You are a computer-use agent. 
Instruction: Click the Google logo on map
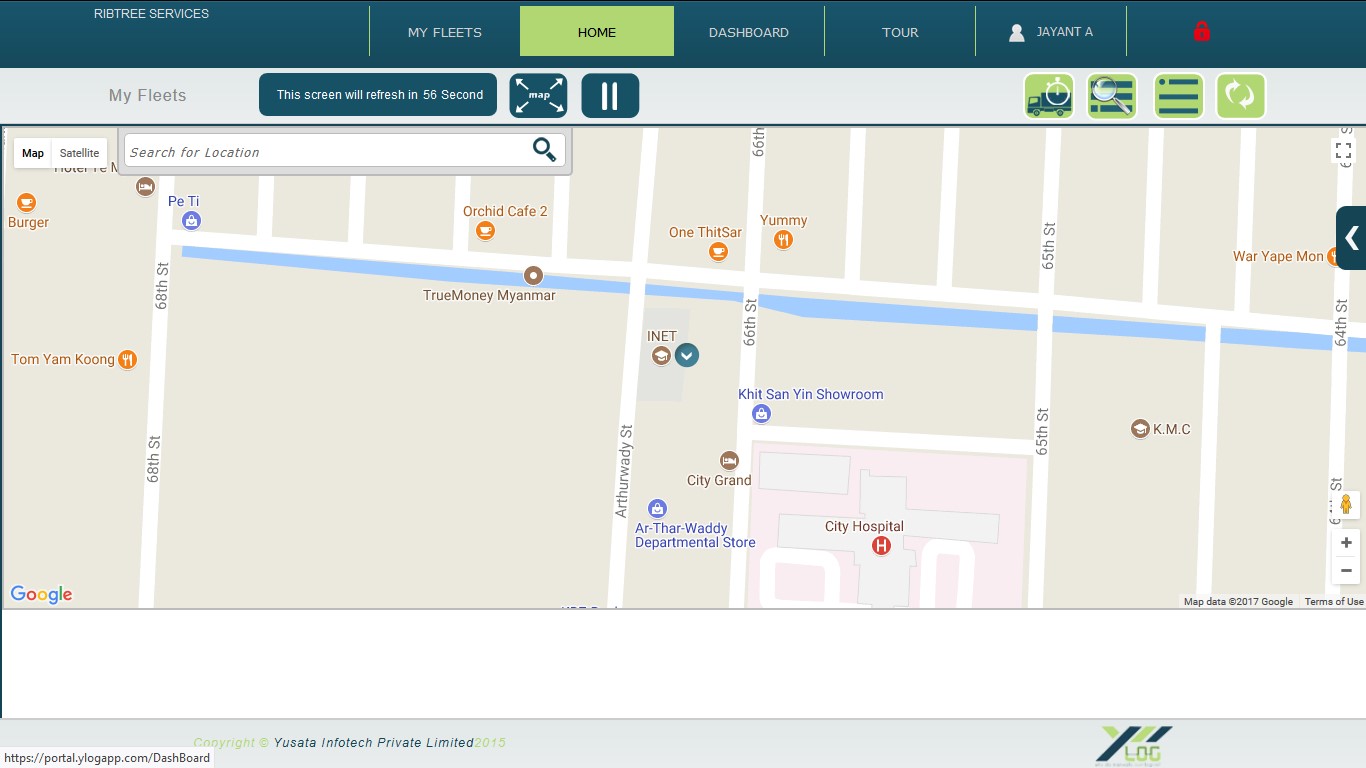tap(41, 594)
